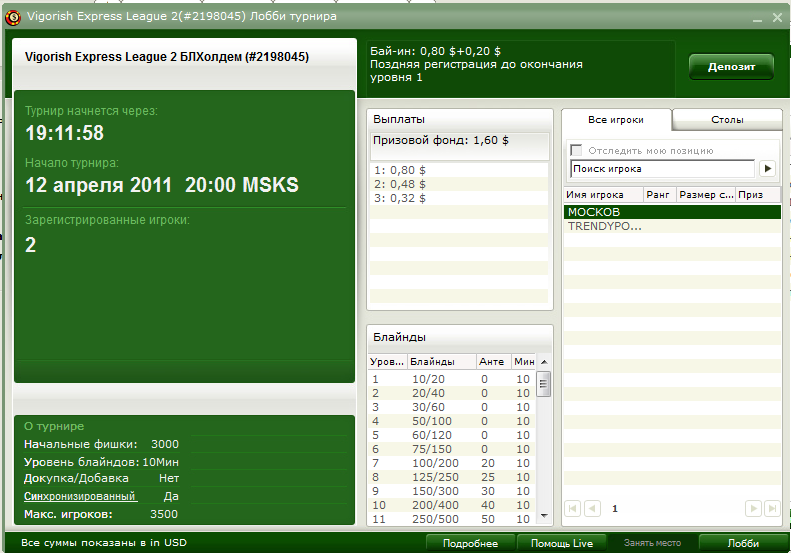The image size is (791, 553).
Task: Click the blinds scrollbar thumb
Action: tap(543, 384)
